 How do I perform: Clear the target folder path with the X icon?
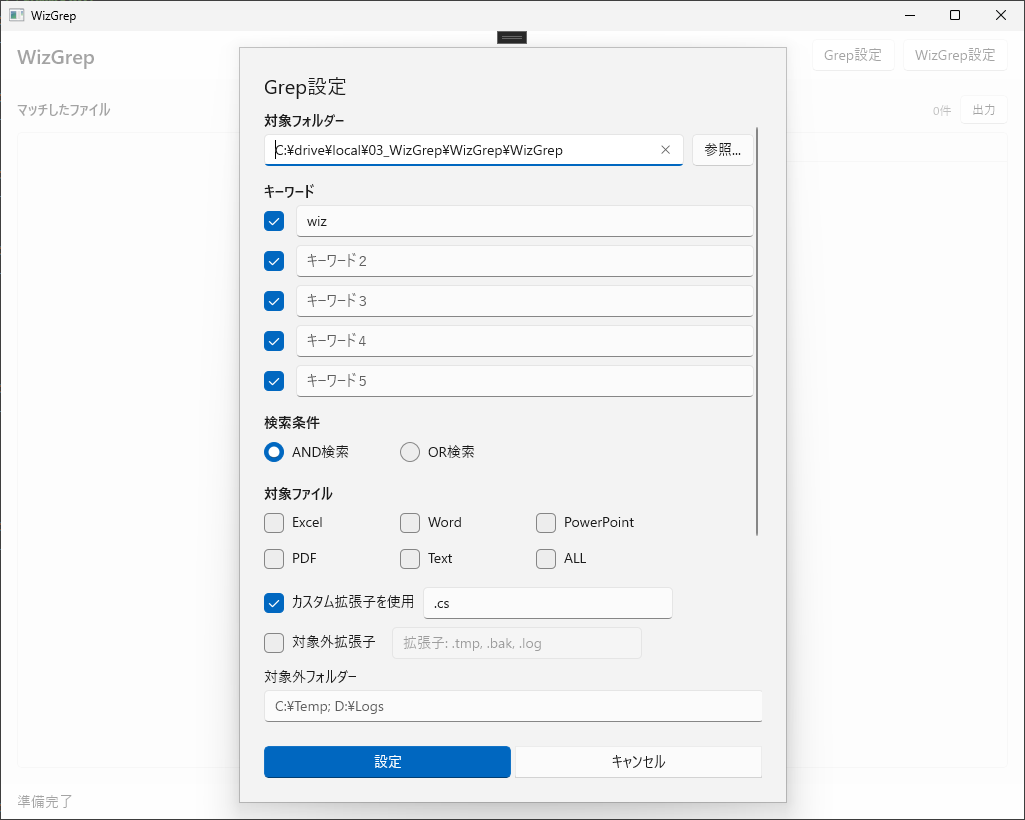pyautogui.click(x=665, y=150)
